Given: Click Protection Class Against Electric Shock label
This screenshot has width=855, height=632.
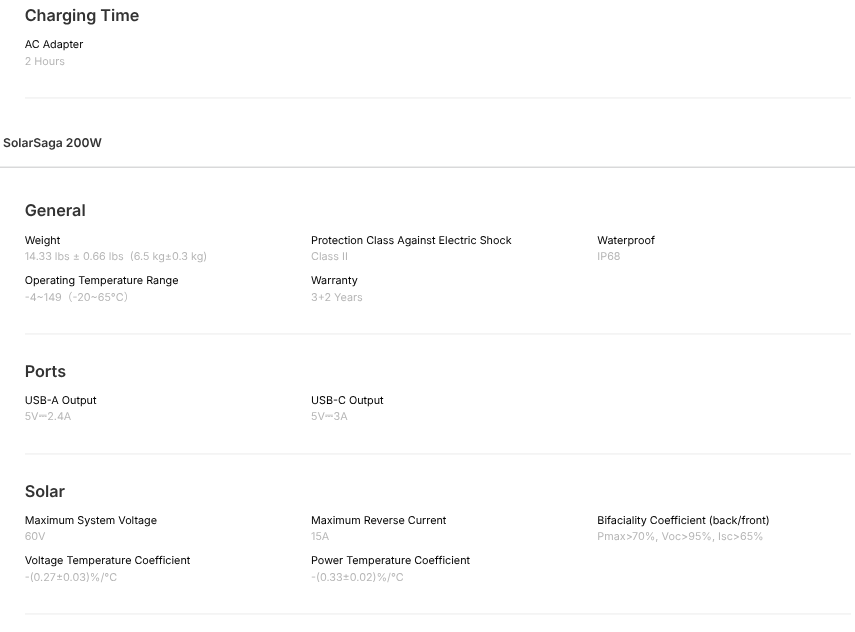Looking at the screenshot, I should [411, 240].
